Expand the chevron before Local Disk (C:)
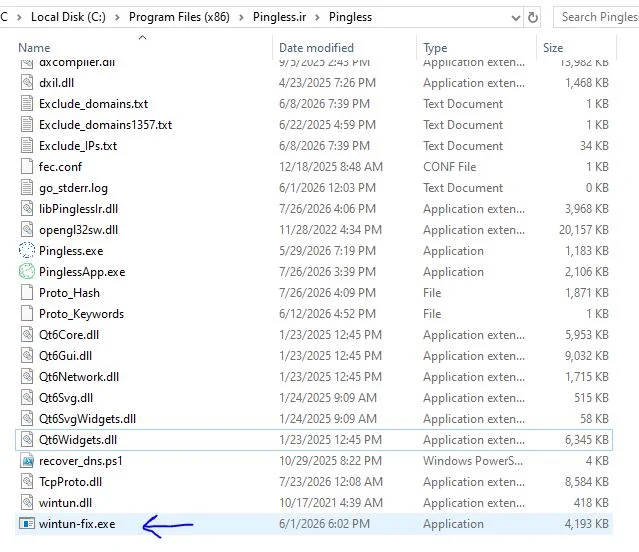 coord(19,18)
